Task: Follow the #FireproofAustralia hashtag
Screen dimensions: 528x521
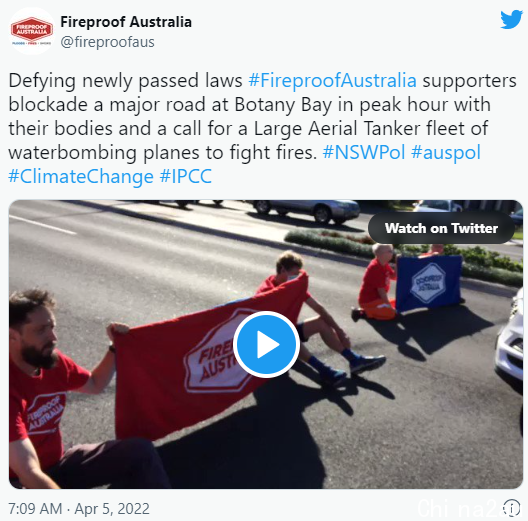Action: pyautogui.click(x=332, y=81)
